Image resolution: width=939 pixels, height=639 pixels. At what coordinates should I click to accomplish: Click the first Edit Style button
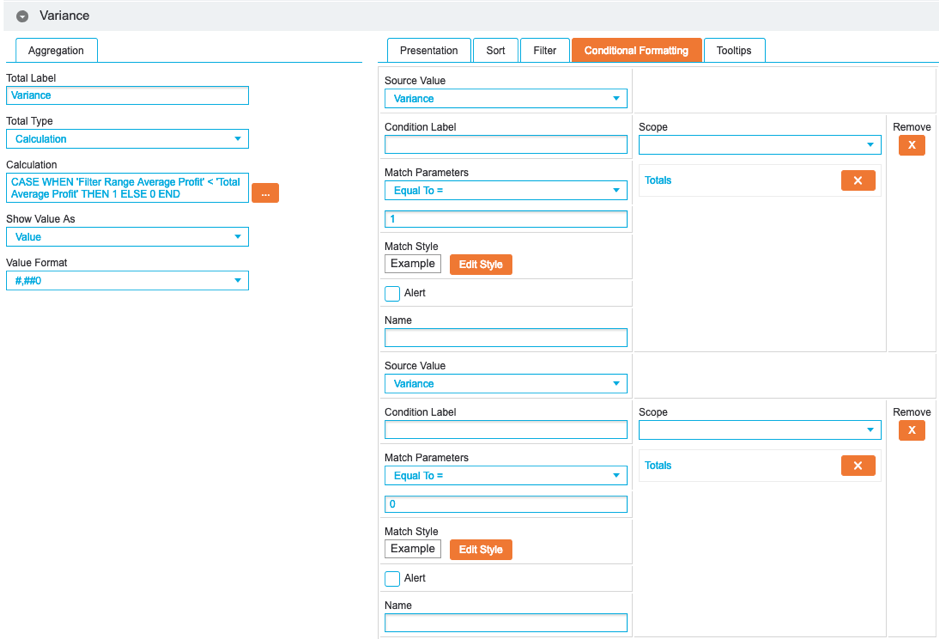pos(481,265)
